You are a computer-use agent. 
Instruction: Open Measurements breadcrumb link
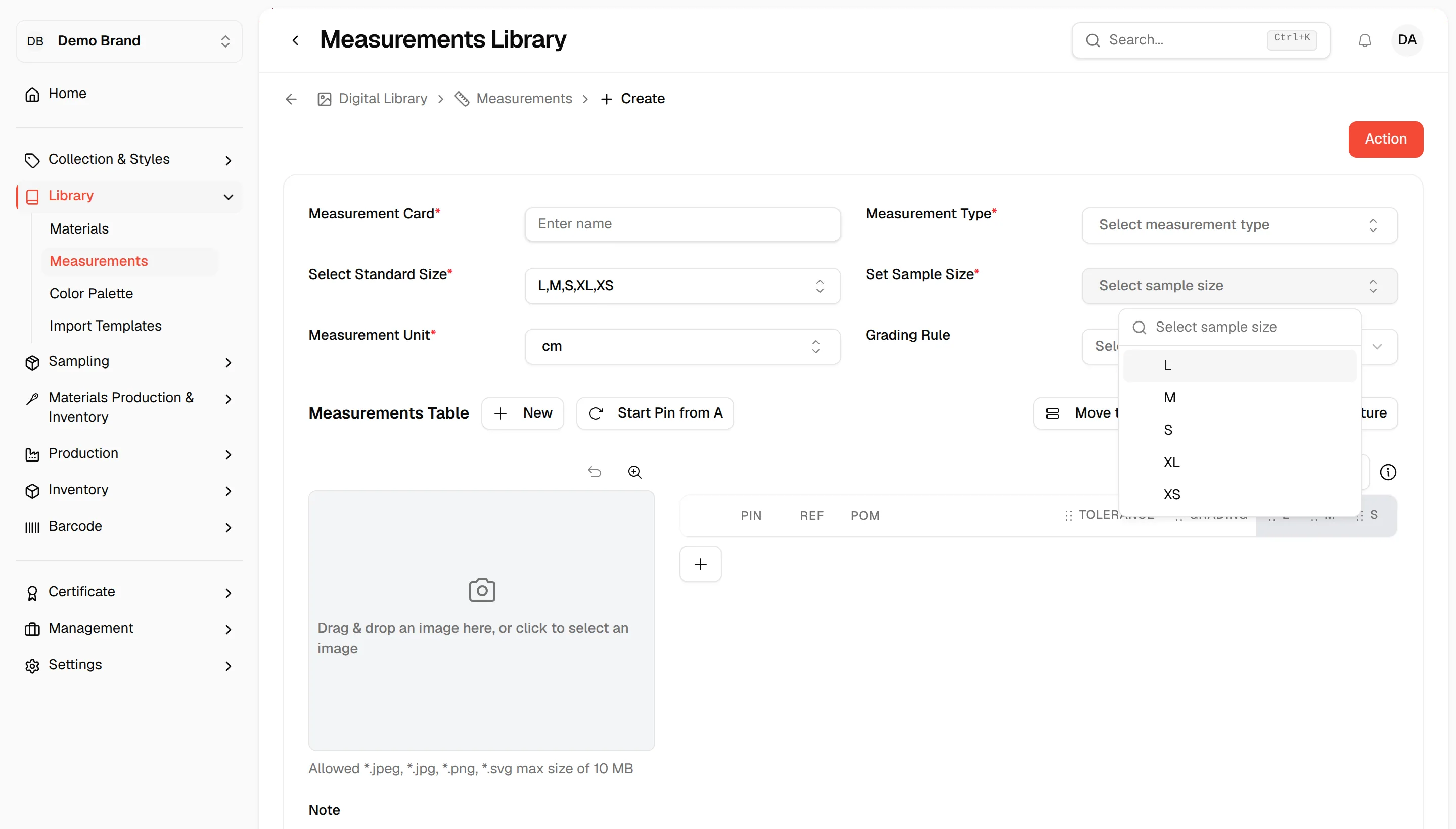tap(524, 99)
